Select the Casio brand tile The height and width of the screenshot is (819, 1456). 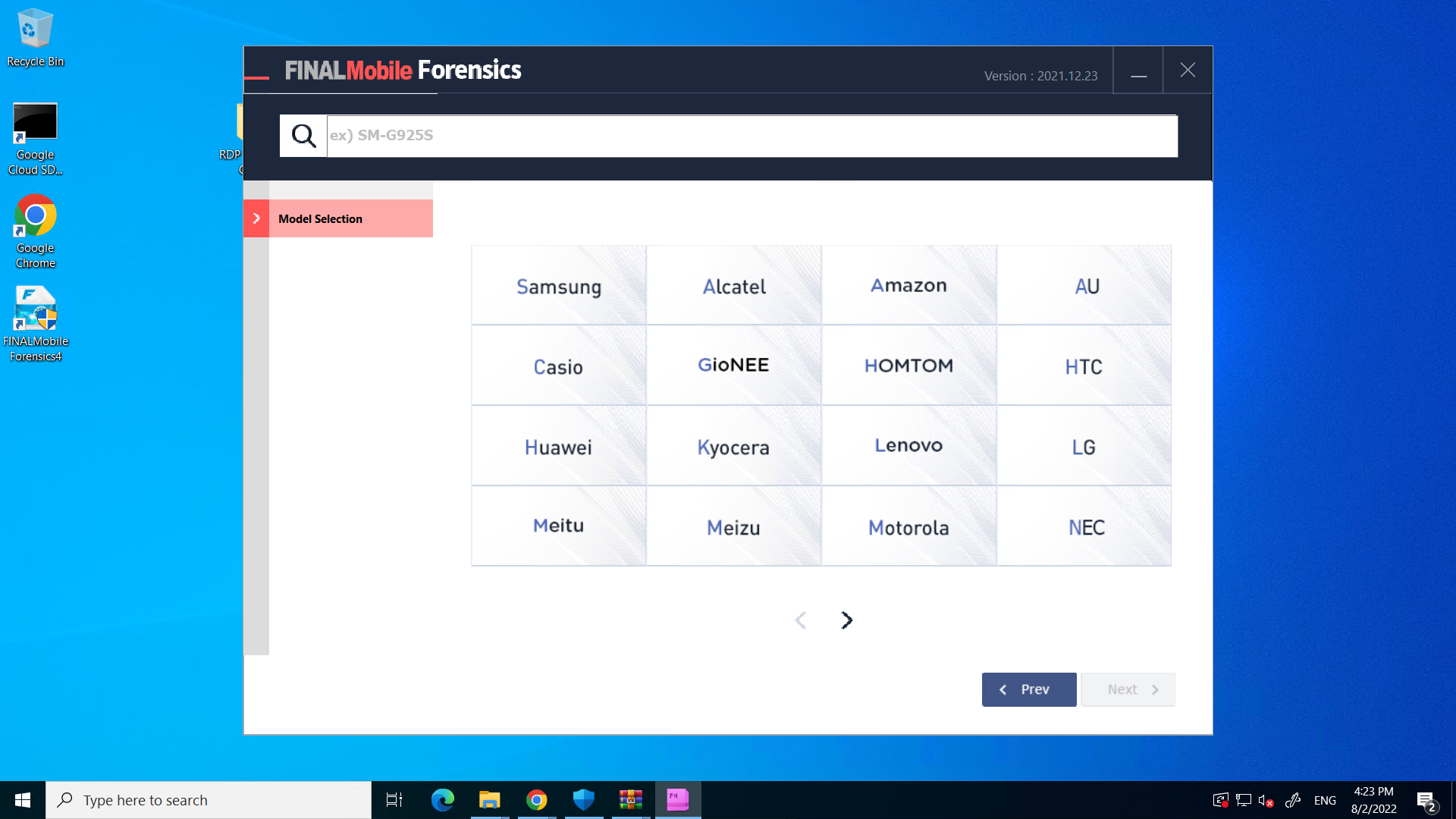[x=558, y=365]
